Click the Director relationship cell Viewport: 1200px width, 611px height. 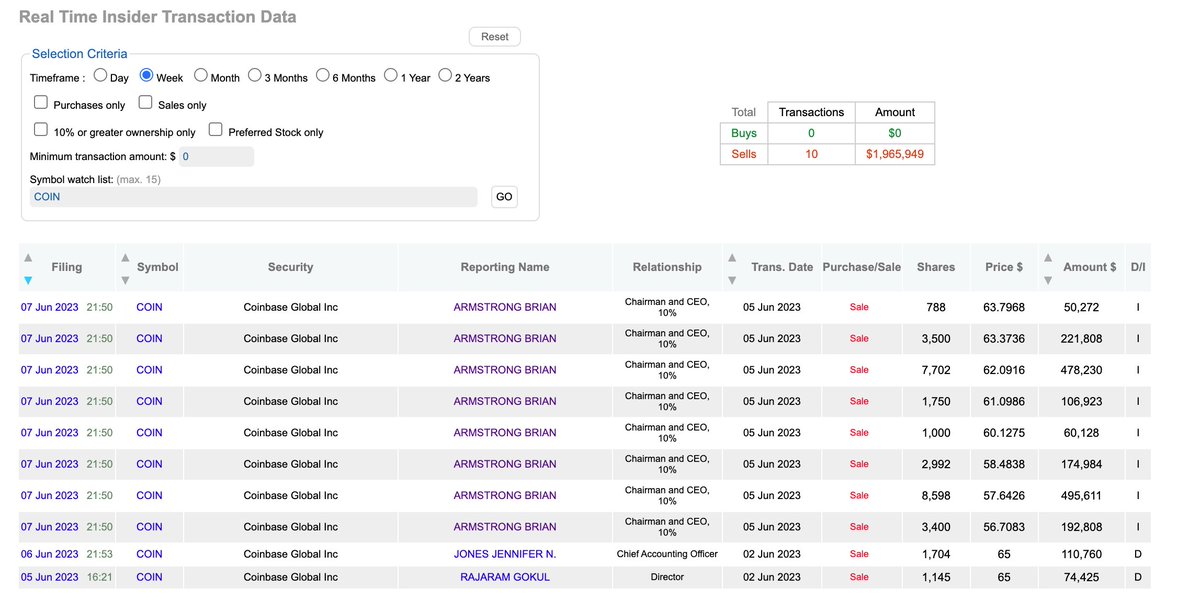pos(667,577)
